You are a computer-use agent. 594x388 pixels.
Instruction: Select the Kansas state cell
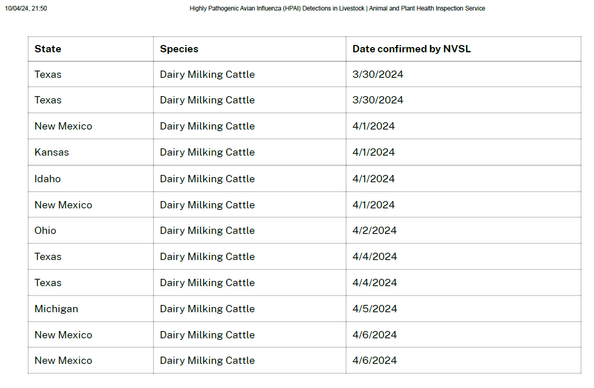click(91, 152)
